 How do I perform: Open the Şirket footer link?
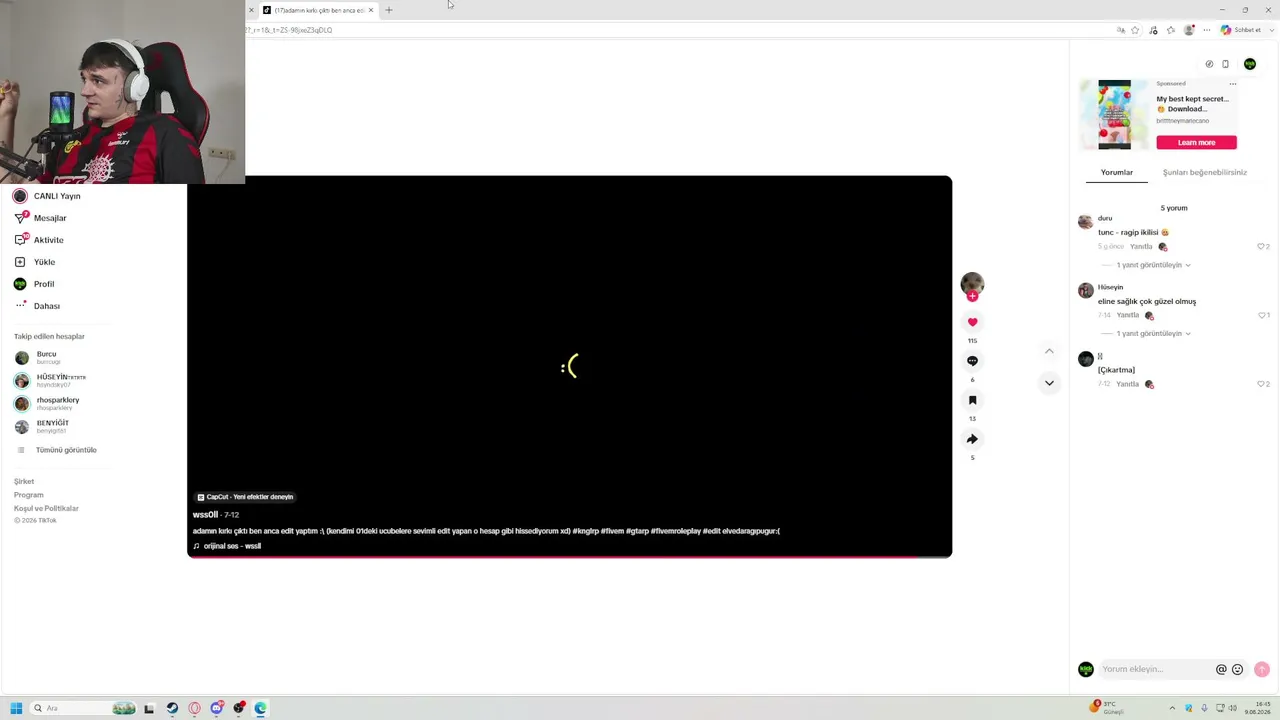tap(24, 482)
